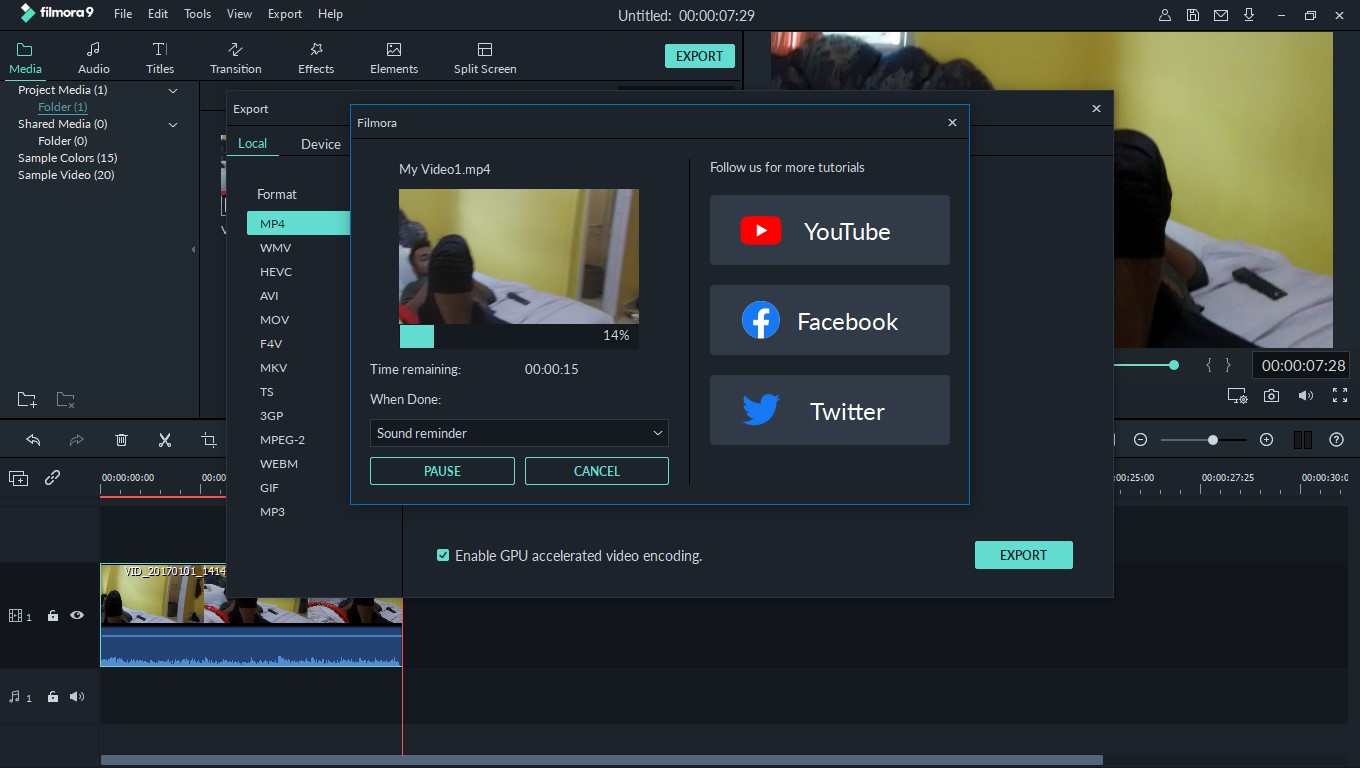Open the Media library tab
The width and height of the screenshot is (1360, 768).
tap(25, 58)
